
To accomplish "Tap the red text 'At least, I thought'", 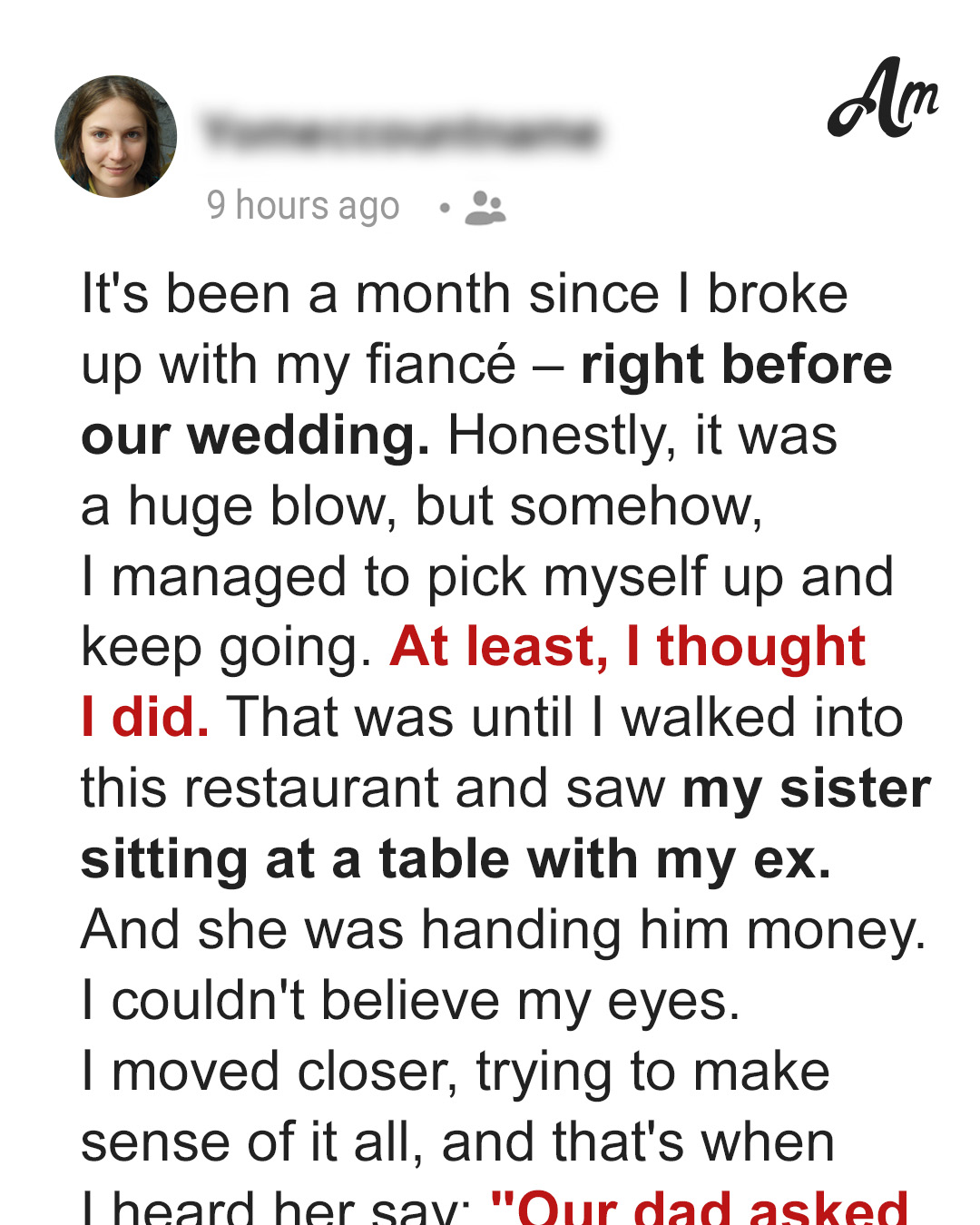I will [x=628, y=647].
